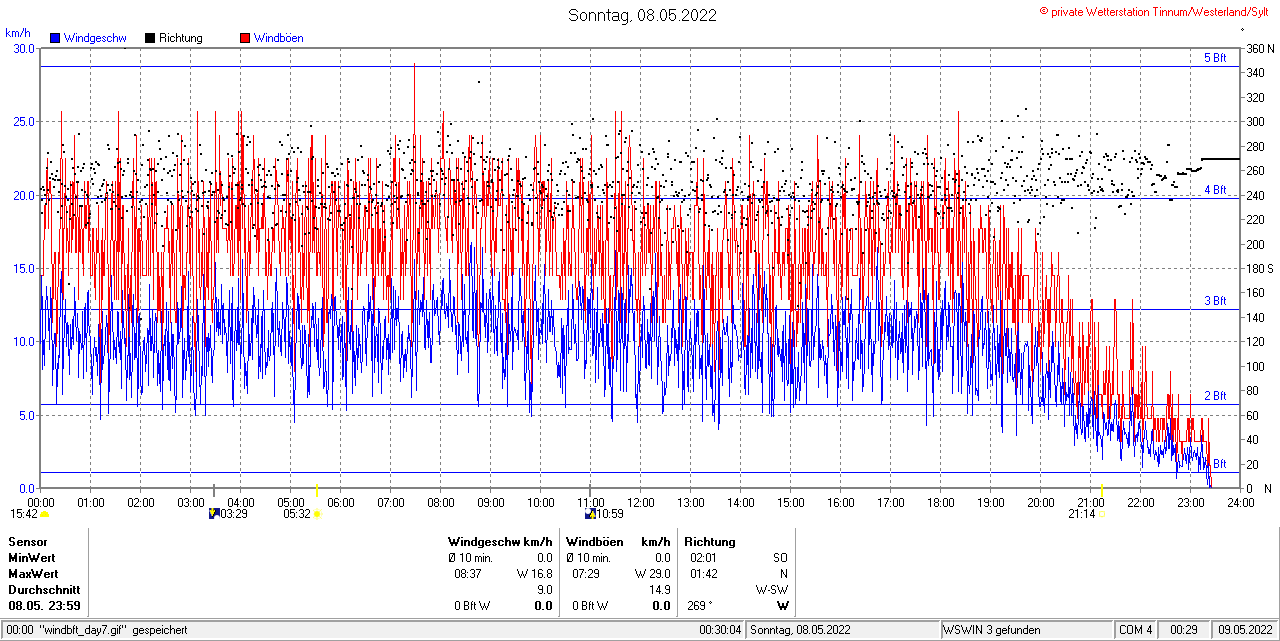The image size is (1280, 641).
Task: Click the blue Windgeschw legend swatch
Action: point(55,38)
